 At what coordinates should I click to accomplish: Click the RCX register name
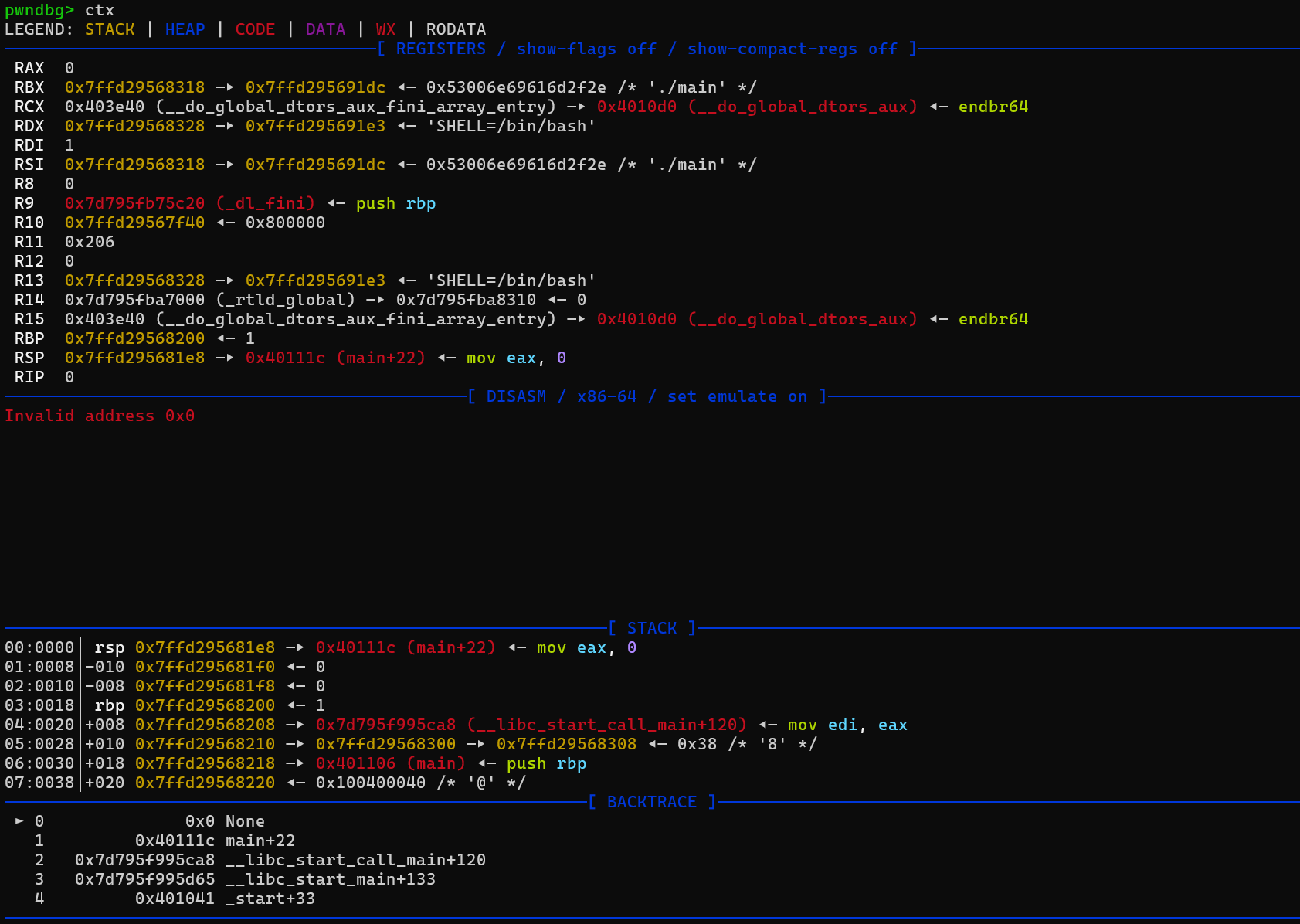(x=29, y=107)
